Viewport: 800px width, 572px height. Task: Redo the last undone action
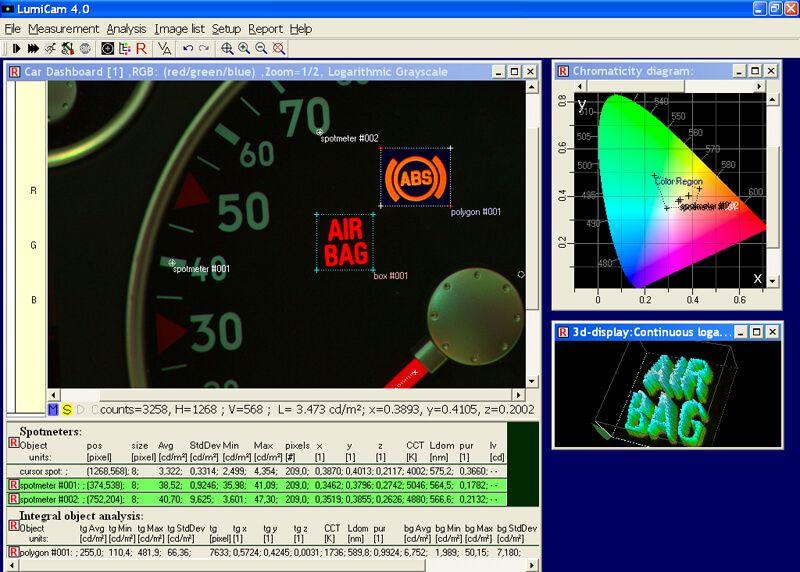(x=204, y=48)
